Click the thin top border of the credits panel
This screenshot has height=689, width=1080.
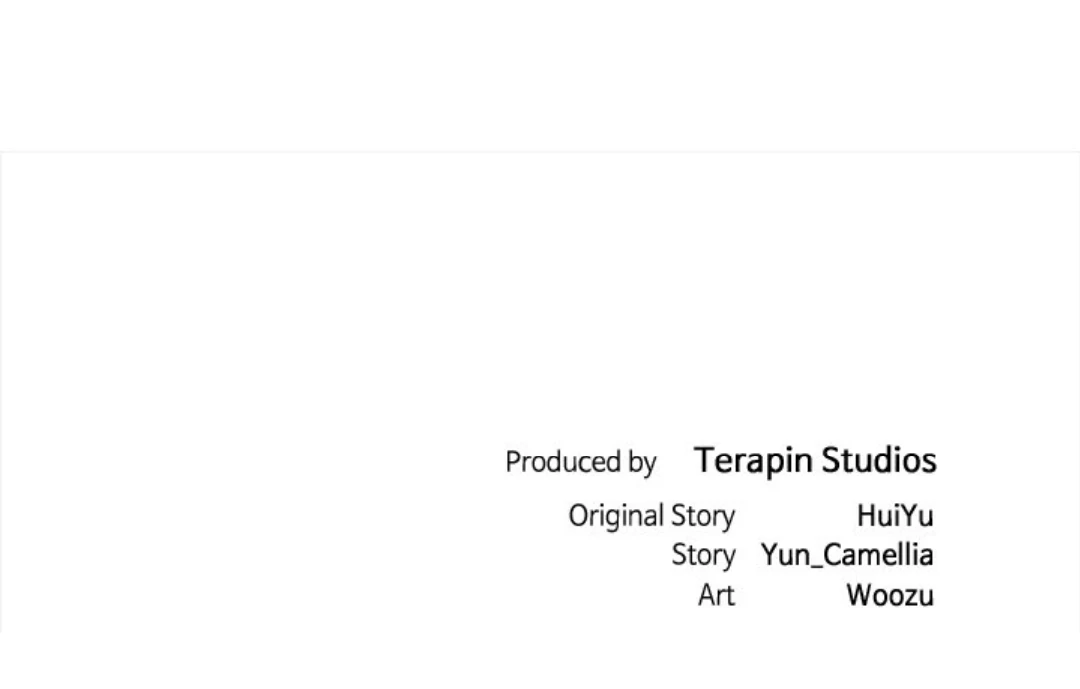pyautogui.click(x=540, y=152)
